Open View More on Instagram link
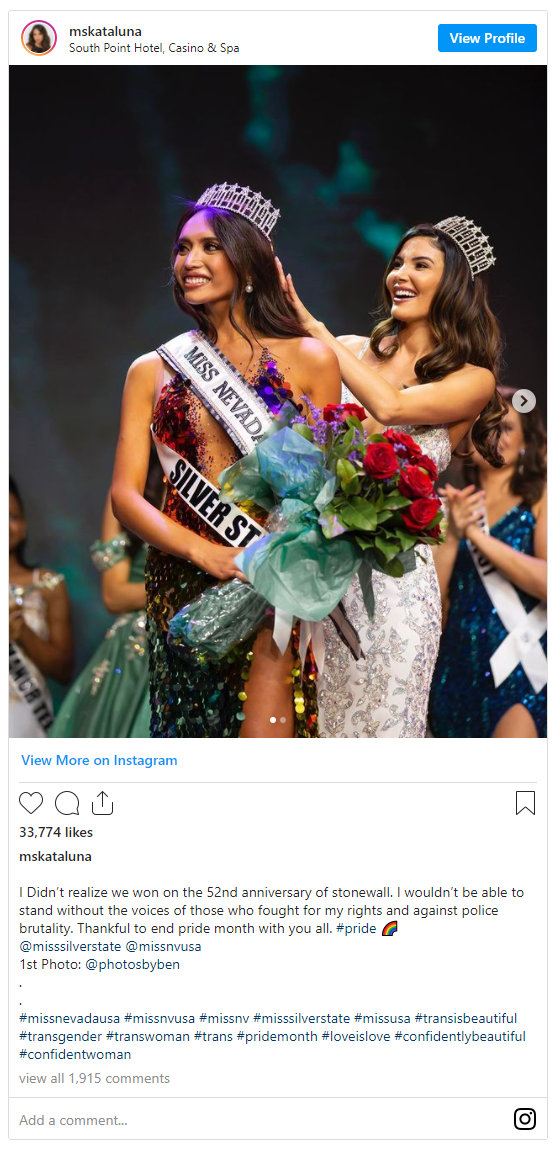Viewport: 555px width, 1152px height. 99,760
